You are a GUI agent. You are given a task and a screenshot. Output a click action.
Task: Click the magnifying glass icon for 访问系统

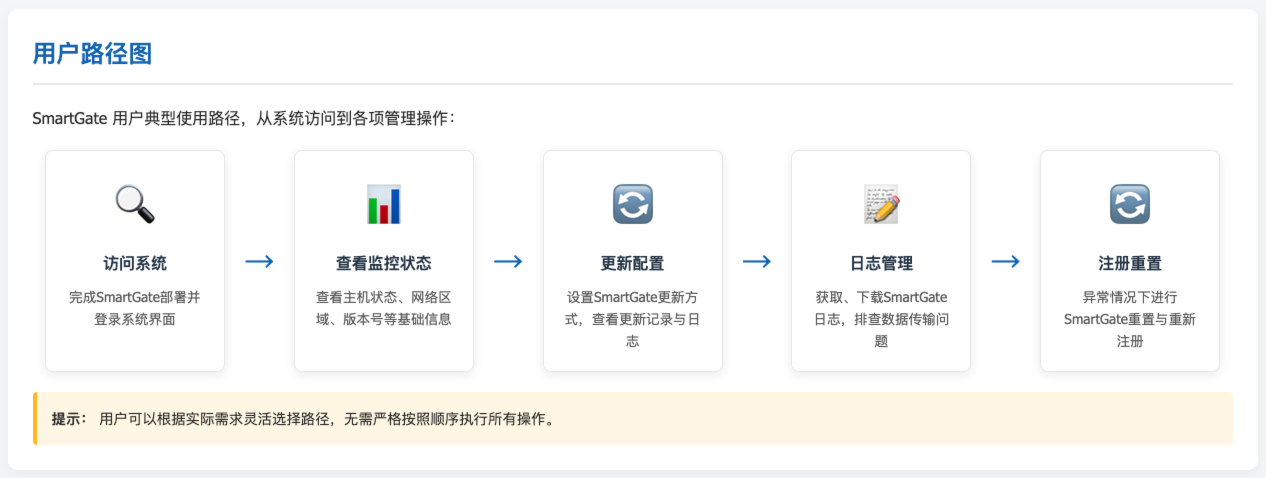[x=135, y=204]
